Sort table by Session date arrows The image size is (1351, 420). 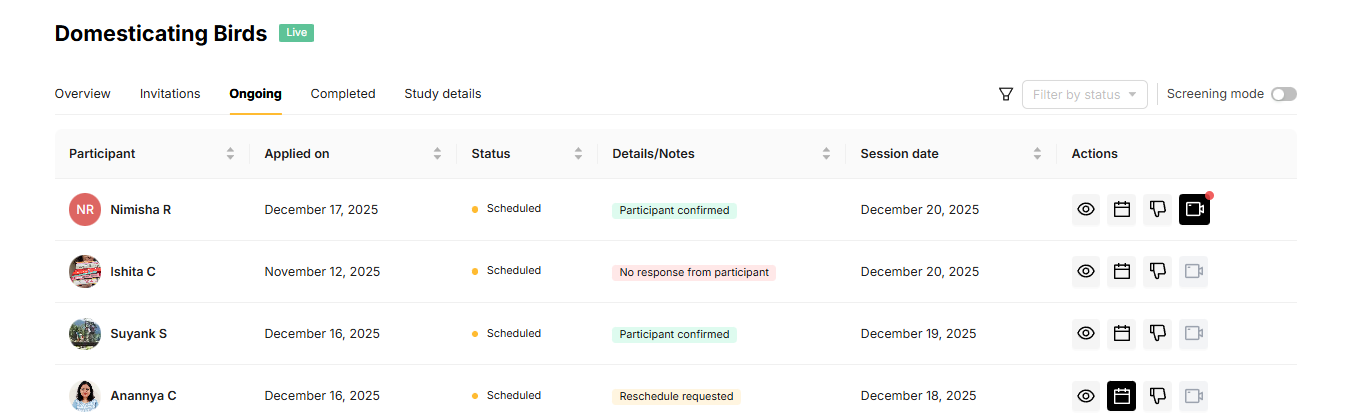1037,154
